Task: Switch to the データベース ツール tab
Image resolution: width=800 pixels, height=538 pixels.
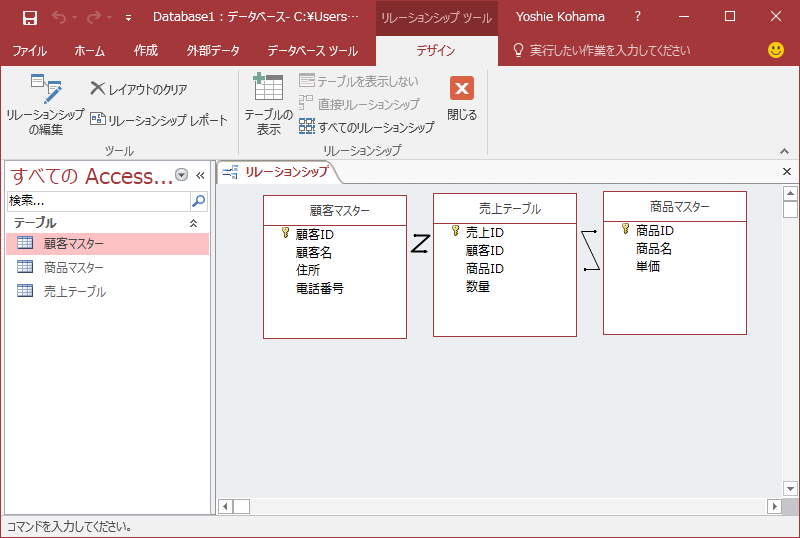Action: 312,51
